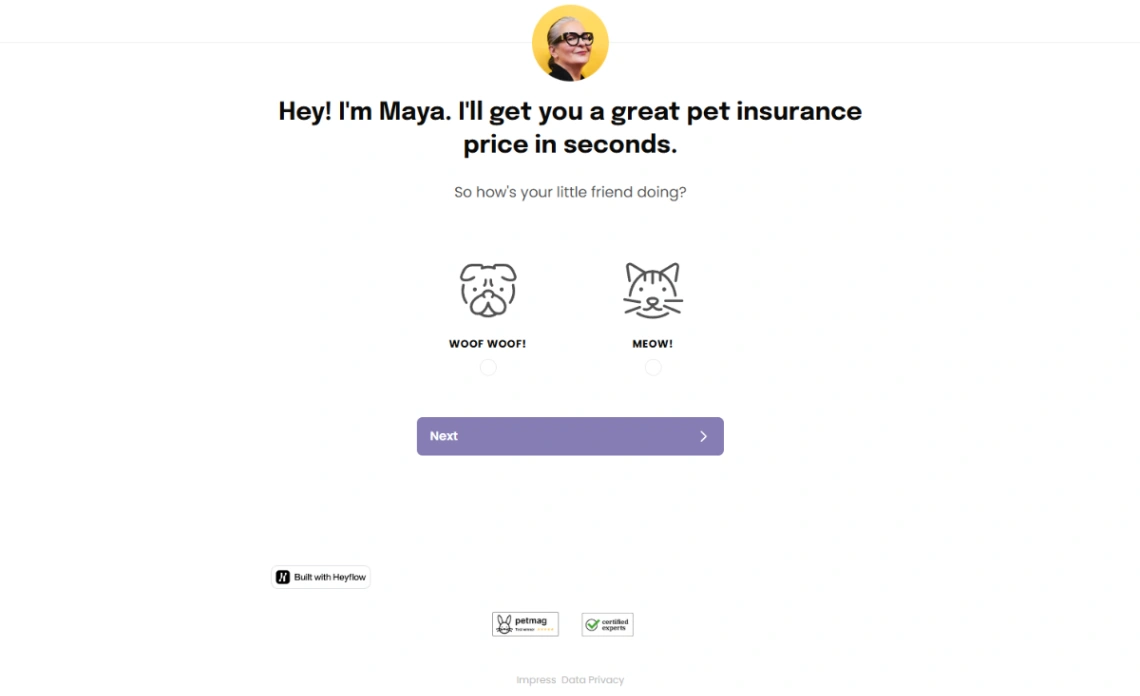
Task: Select the WOOF WOOF! radio button
Action: point(488,367)
